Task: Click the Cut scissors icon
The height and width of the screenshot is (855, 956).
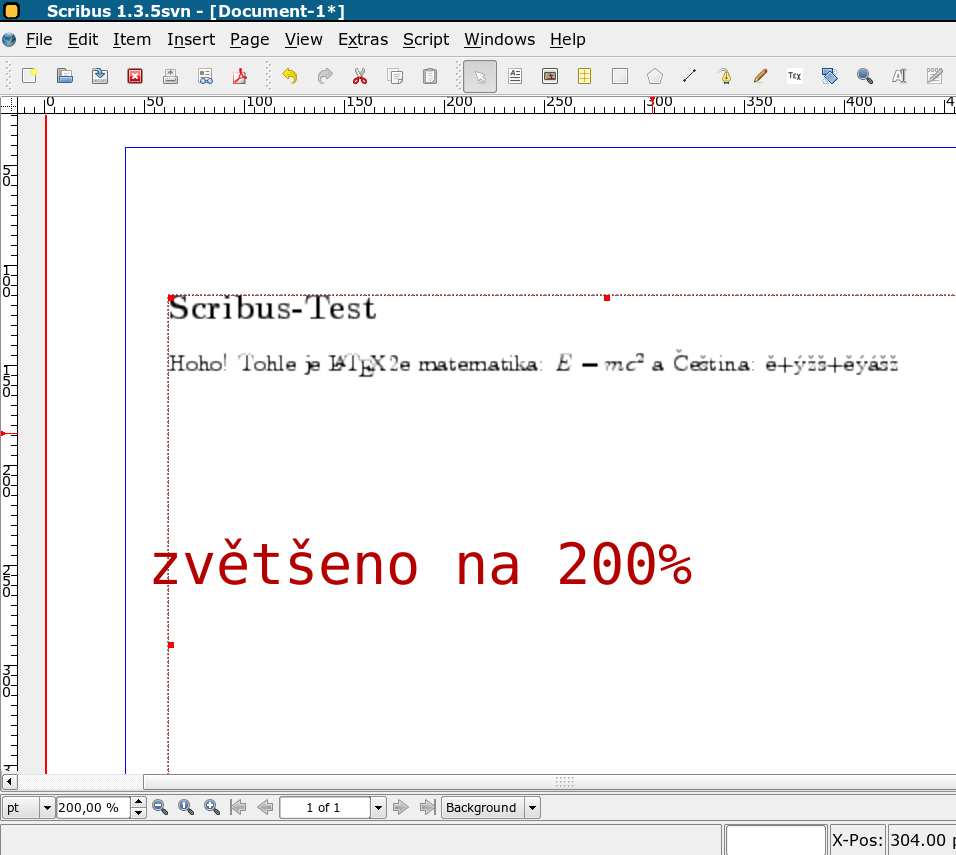Action: (x=360, y=76)
